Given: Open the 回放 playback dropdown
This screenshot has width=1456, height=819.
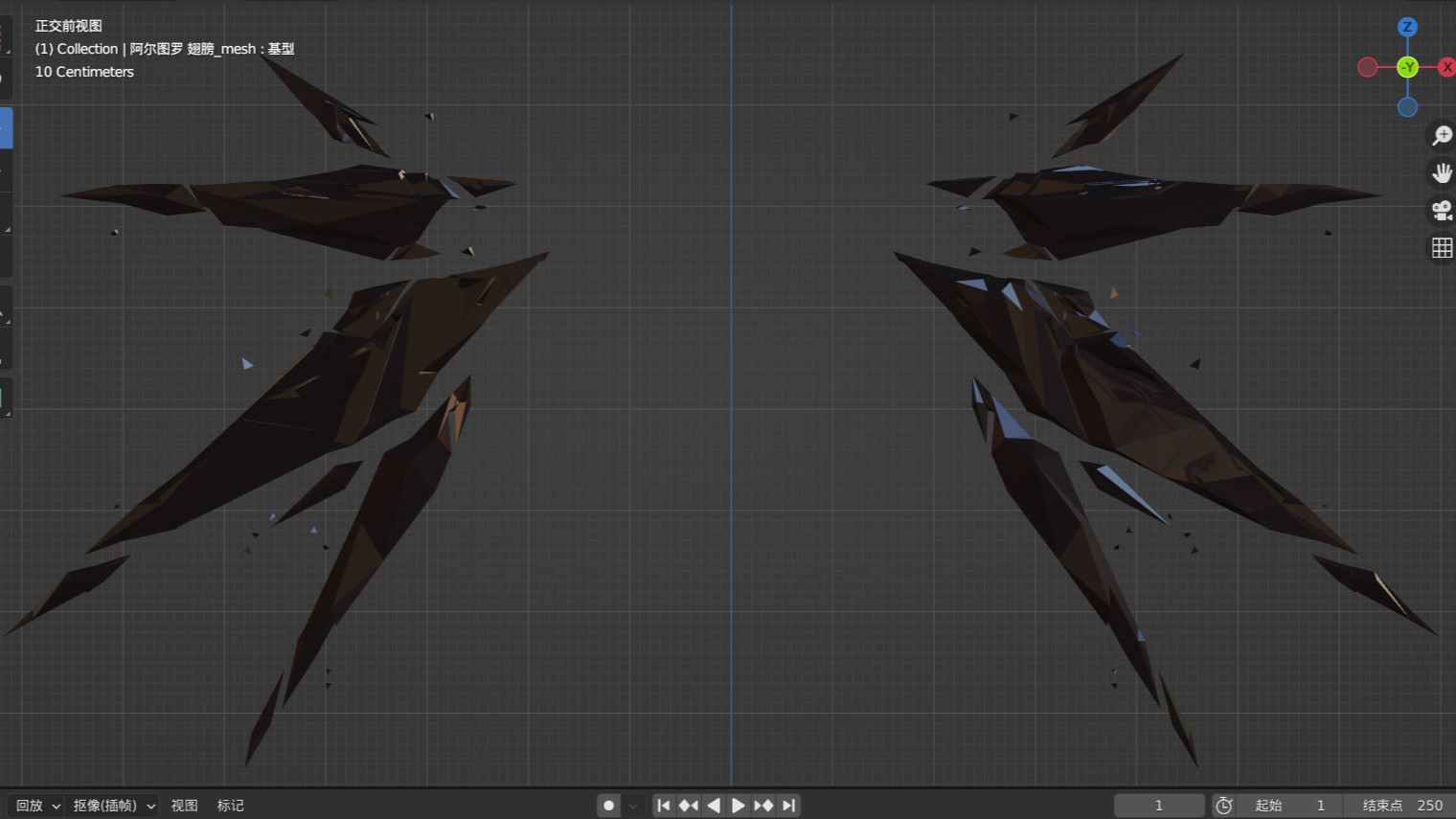Looking at the screenshot, I should coord(37,806).
